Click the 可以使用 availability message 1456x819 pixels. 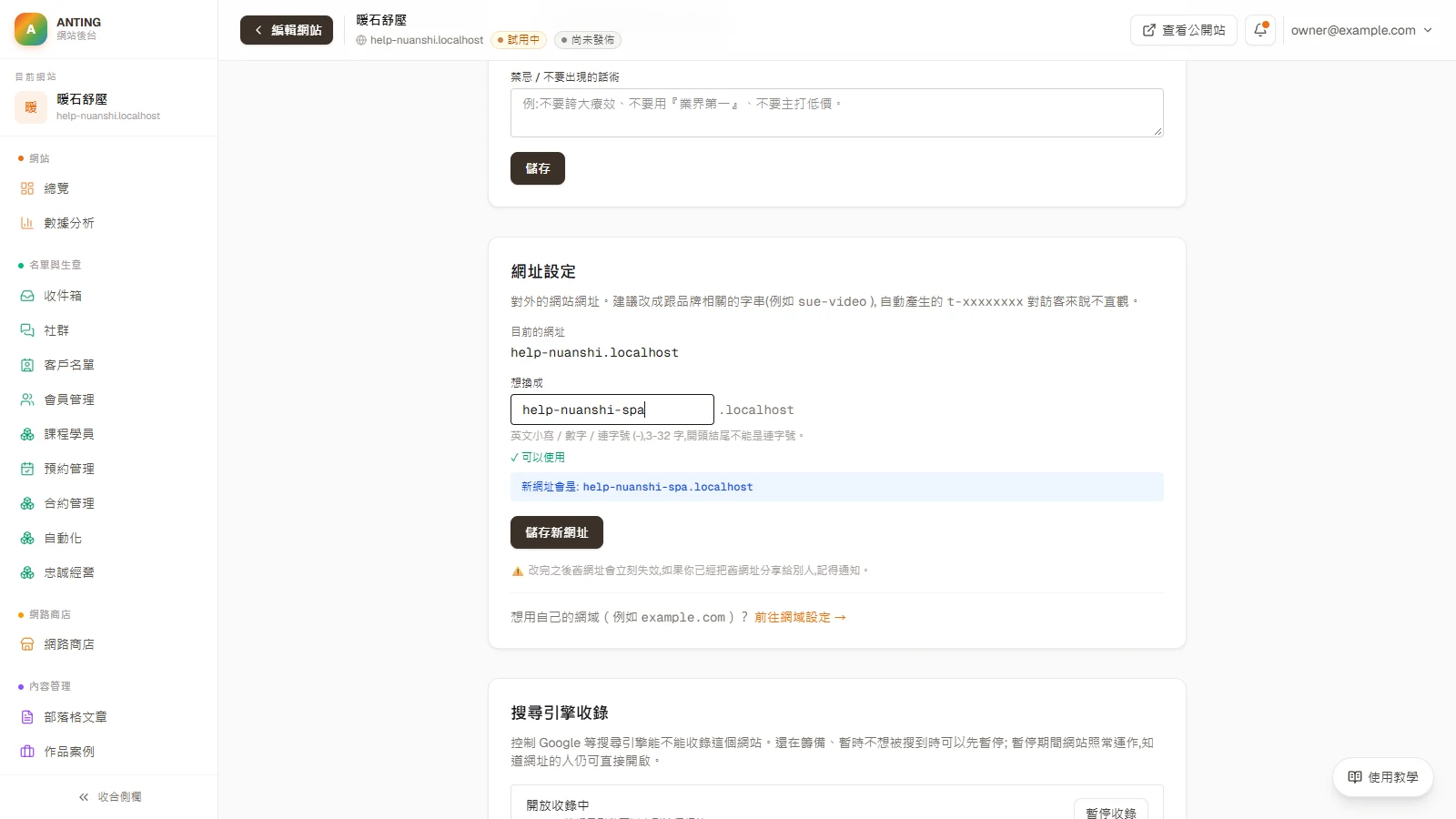click(538, 458)
